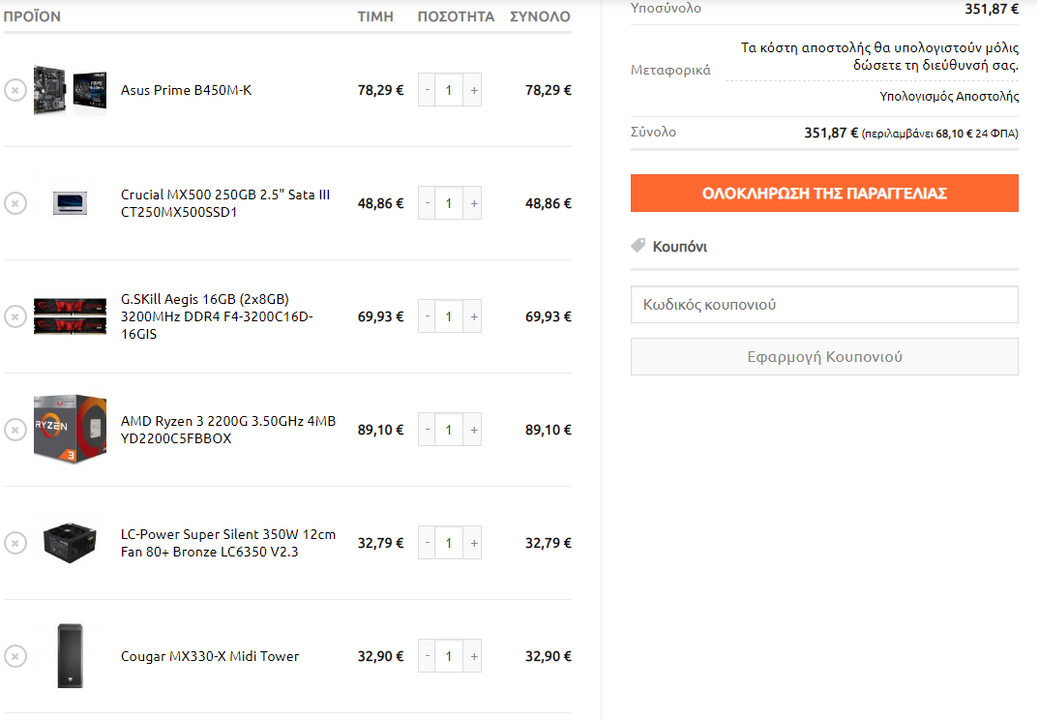The height and width of the screenshot is (720, 1039).
Task: Increase quantity of AMD Ryzen 3 2200G
Action: (x=474, y=430)
